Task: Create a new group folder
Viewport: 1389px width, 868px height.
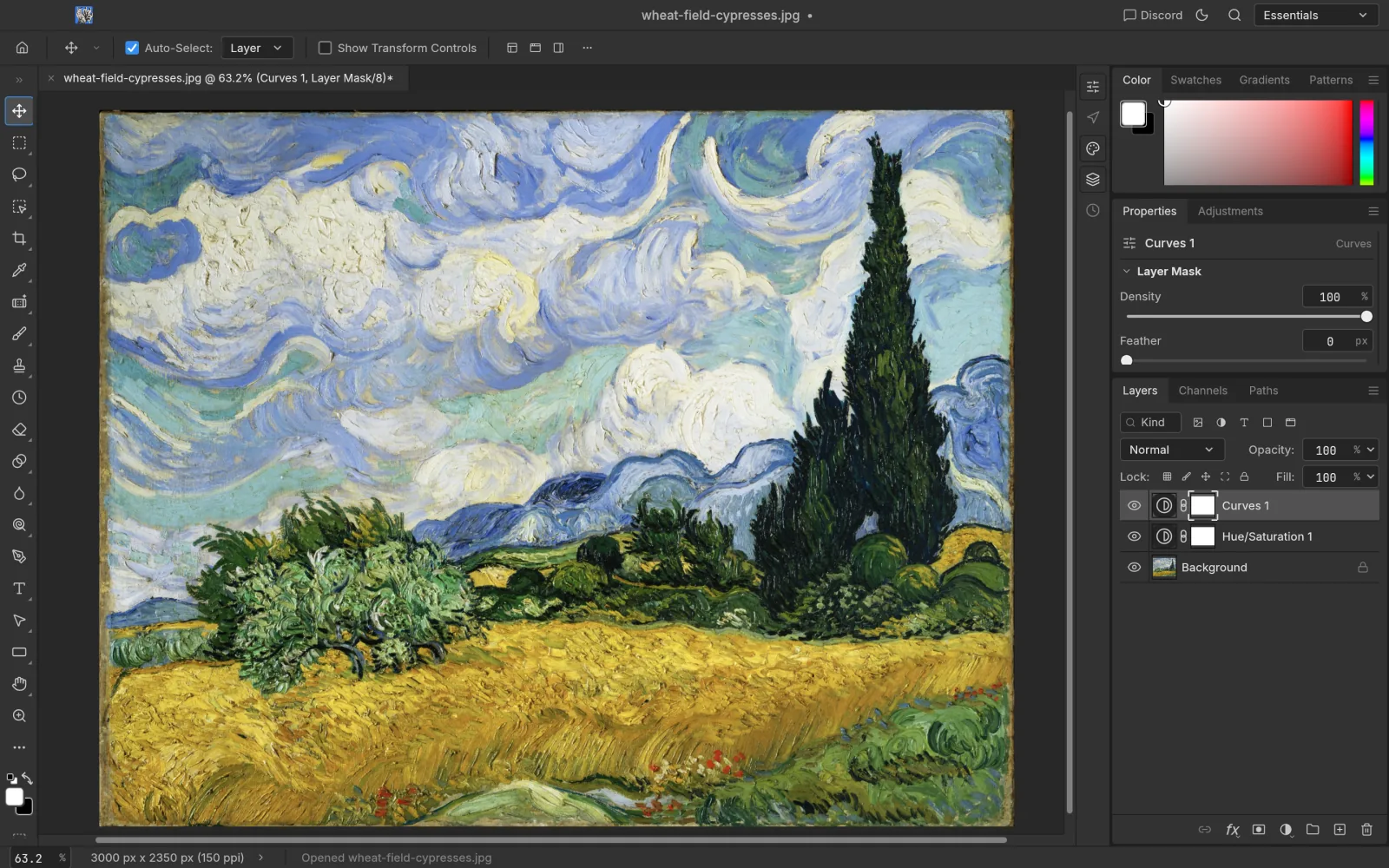Action: (x=1313, y=830)
